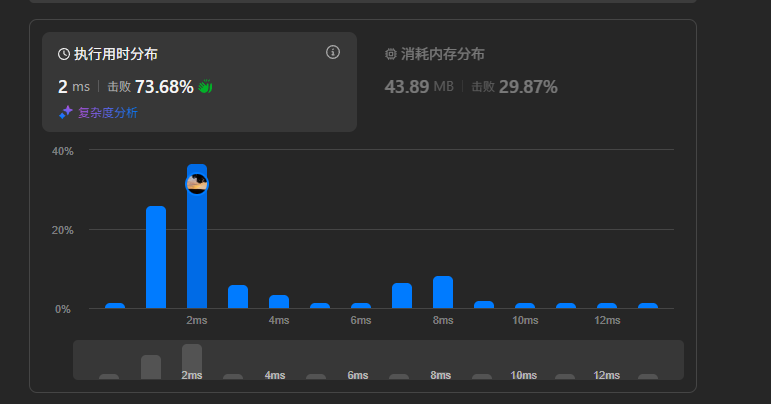Click the user avatar on the 2ms bar

point(197,184)
